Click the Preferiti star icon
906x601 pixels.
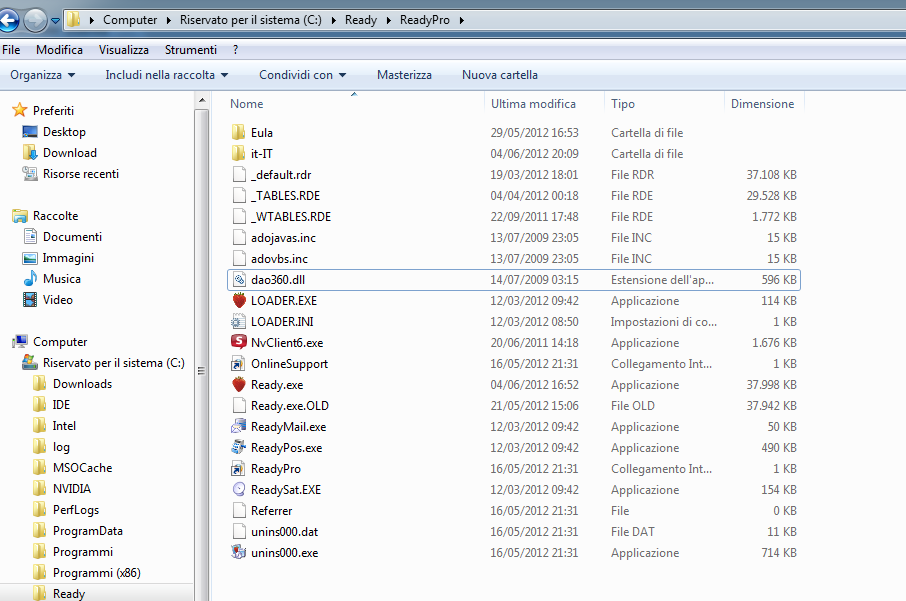coord(20,110)
